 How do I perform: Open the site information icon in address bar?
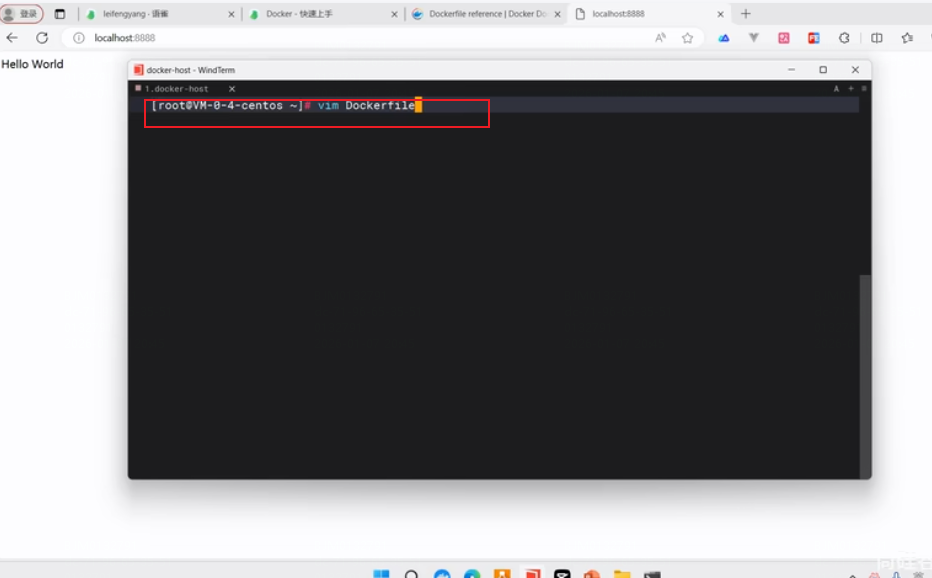[78, 37]
